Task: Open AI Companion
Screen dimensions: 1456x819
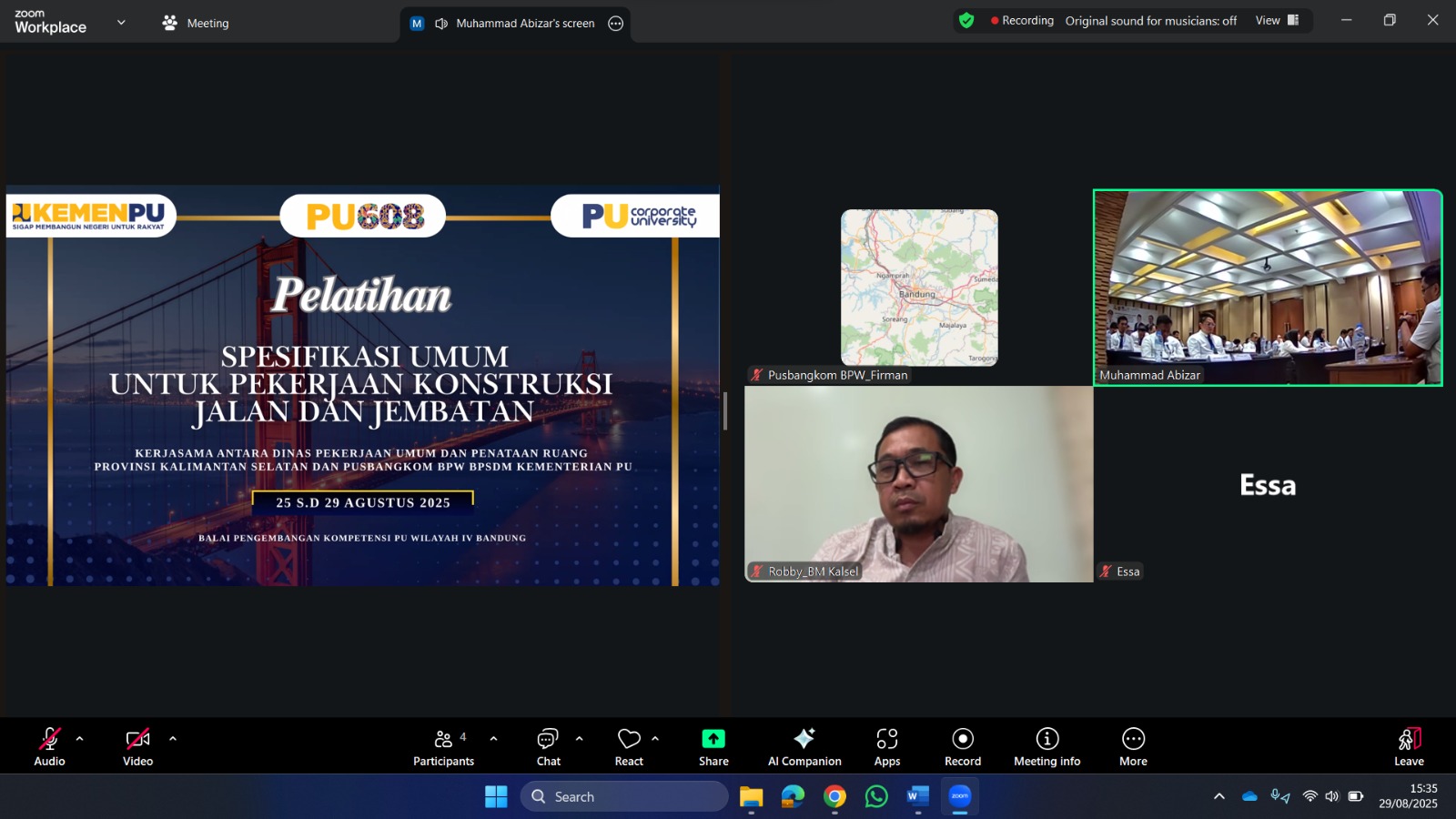Action: click(x=804, y=746)
